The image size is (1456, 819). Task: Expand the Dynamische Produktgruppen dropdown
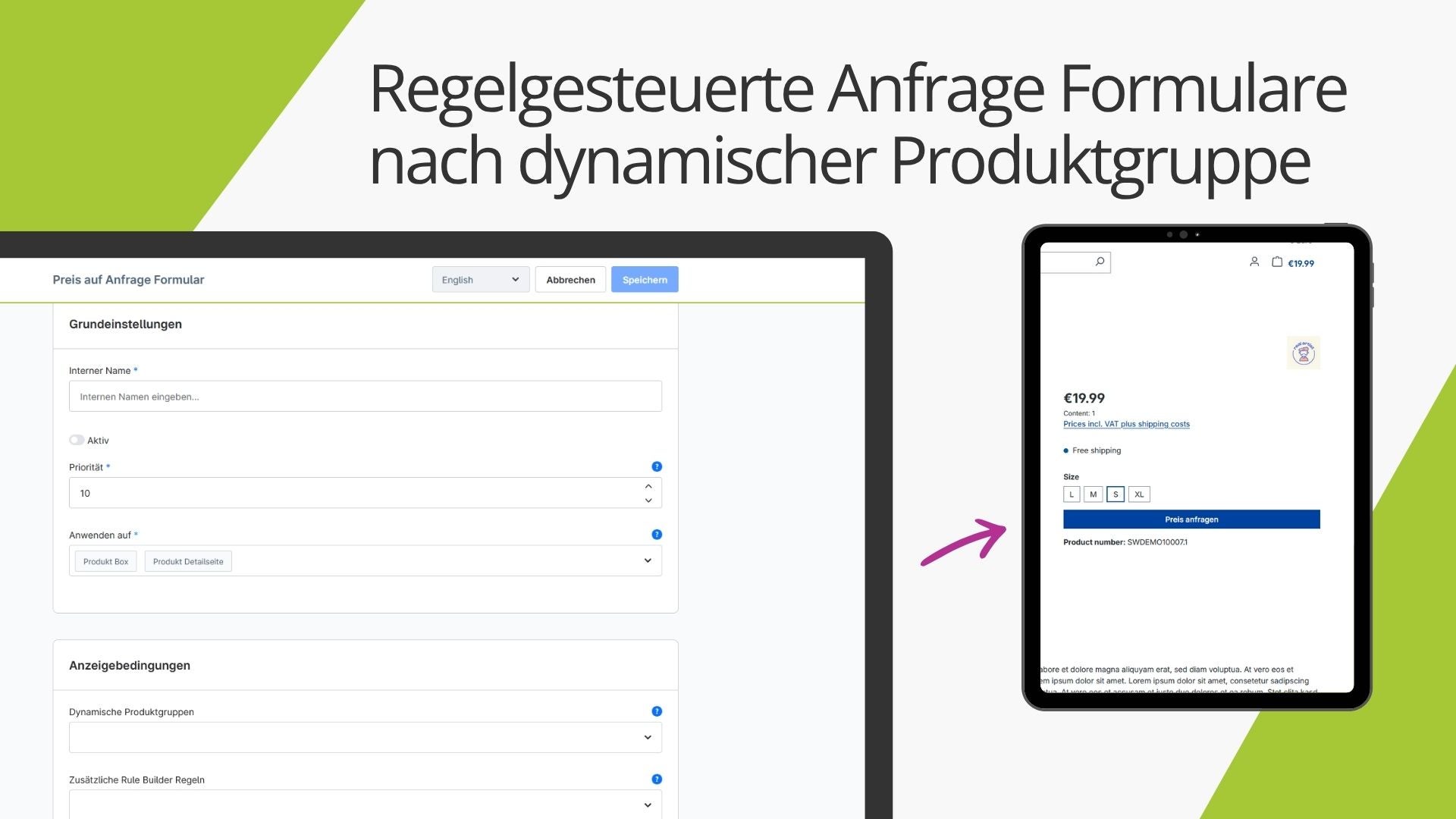coord(366,737)
